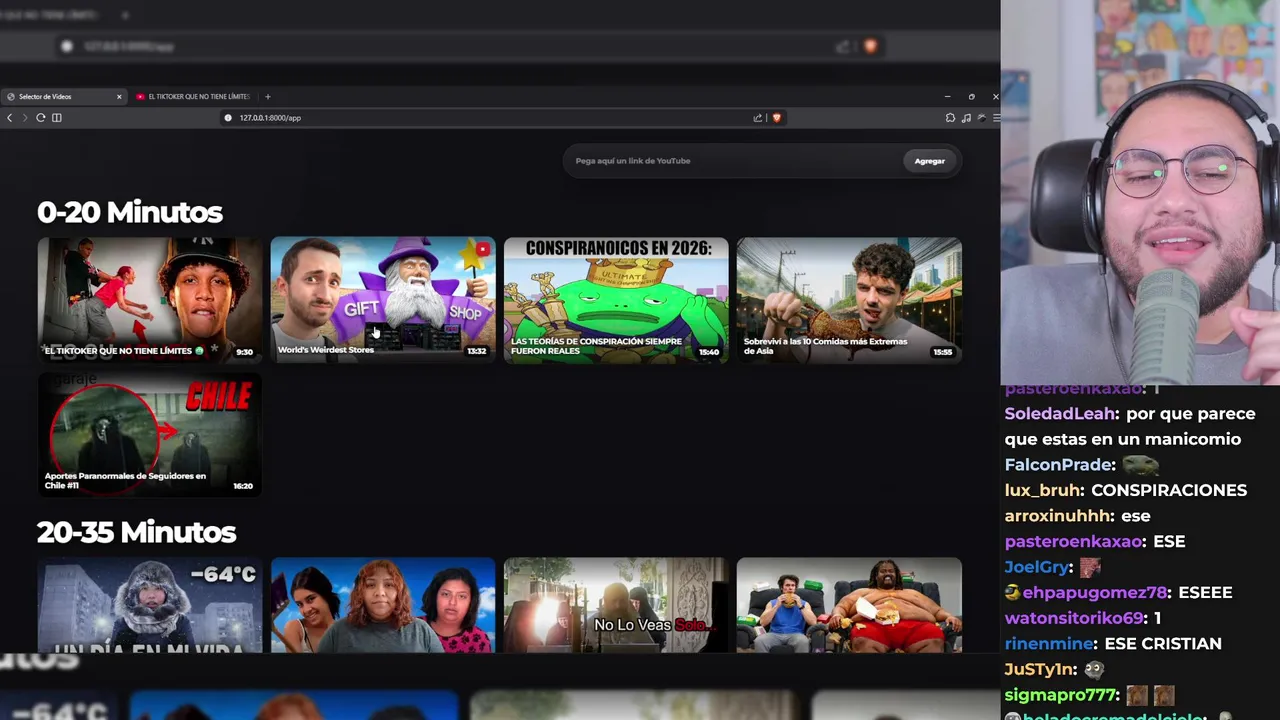Go back with the browser back arrow
Viewport: 1280px width, 720px height.
coord(10,118)
